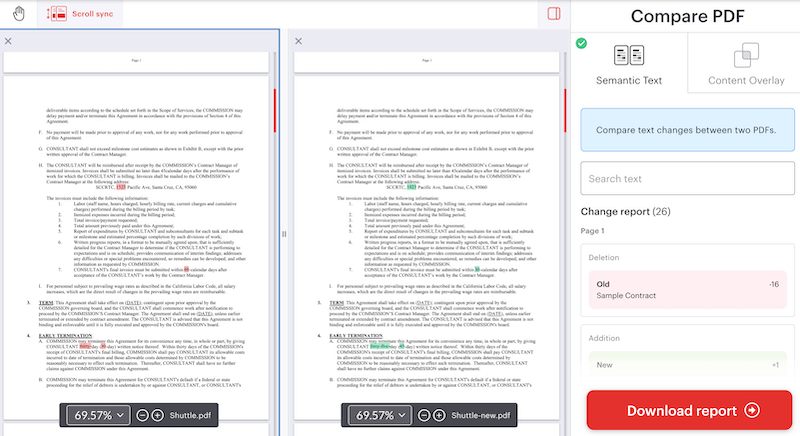Click the green checkmark on Semantic Text
The width and height of the screenshot is (800, 436).
click(581, 43)
